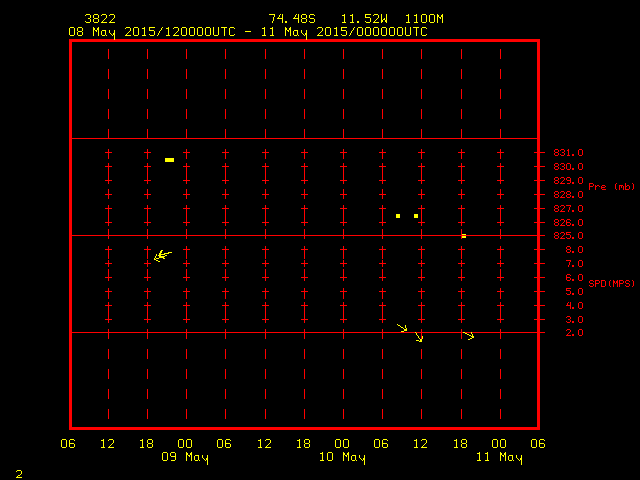This screenshot has width=640, height=480.
Task: Select the 831.0 pressure tick label
Action: (569, 153)
